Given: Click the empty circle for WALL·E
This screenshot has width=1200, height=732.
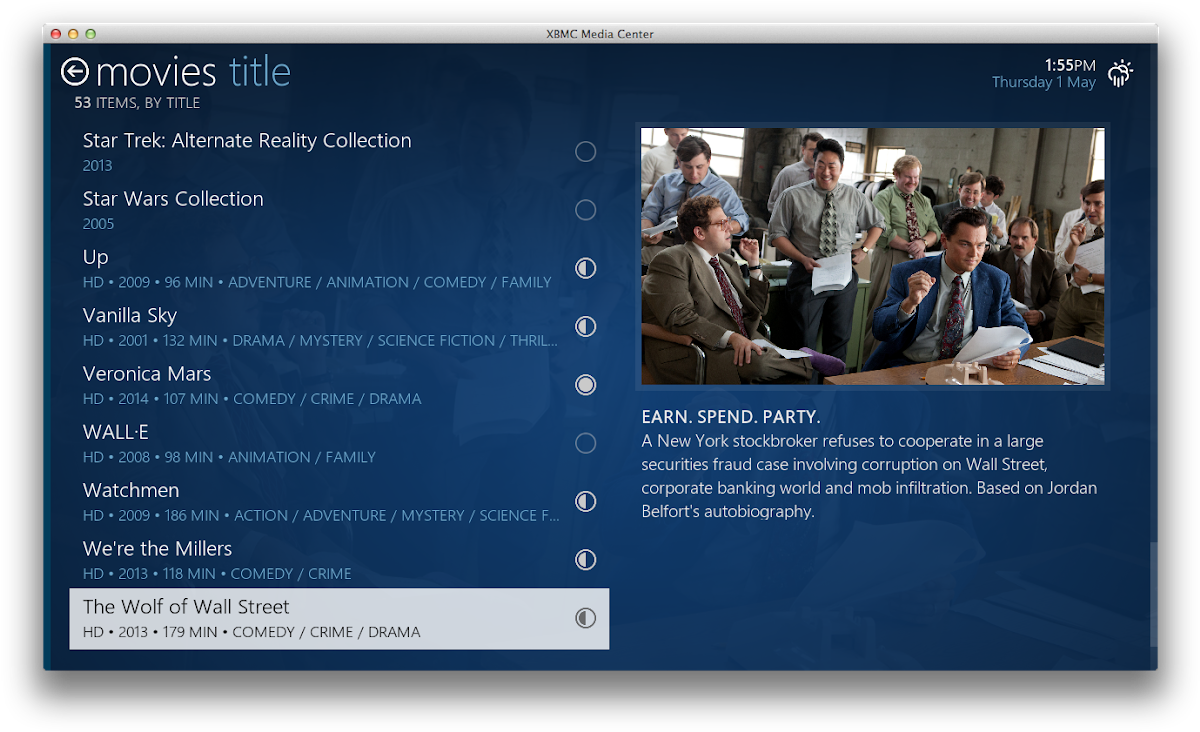Looking at the screenshot, I should tap(586, 443).
